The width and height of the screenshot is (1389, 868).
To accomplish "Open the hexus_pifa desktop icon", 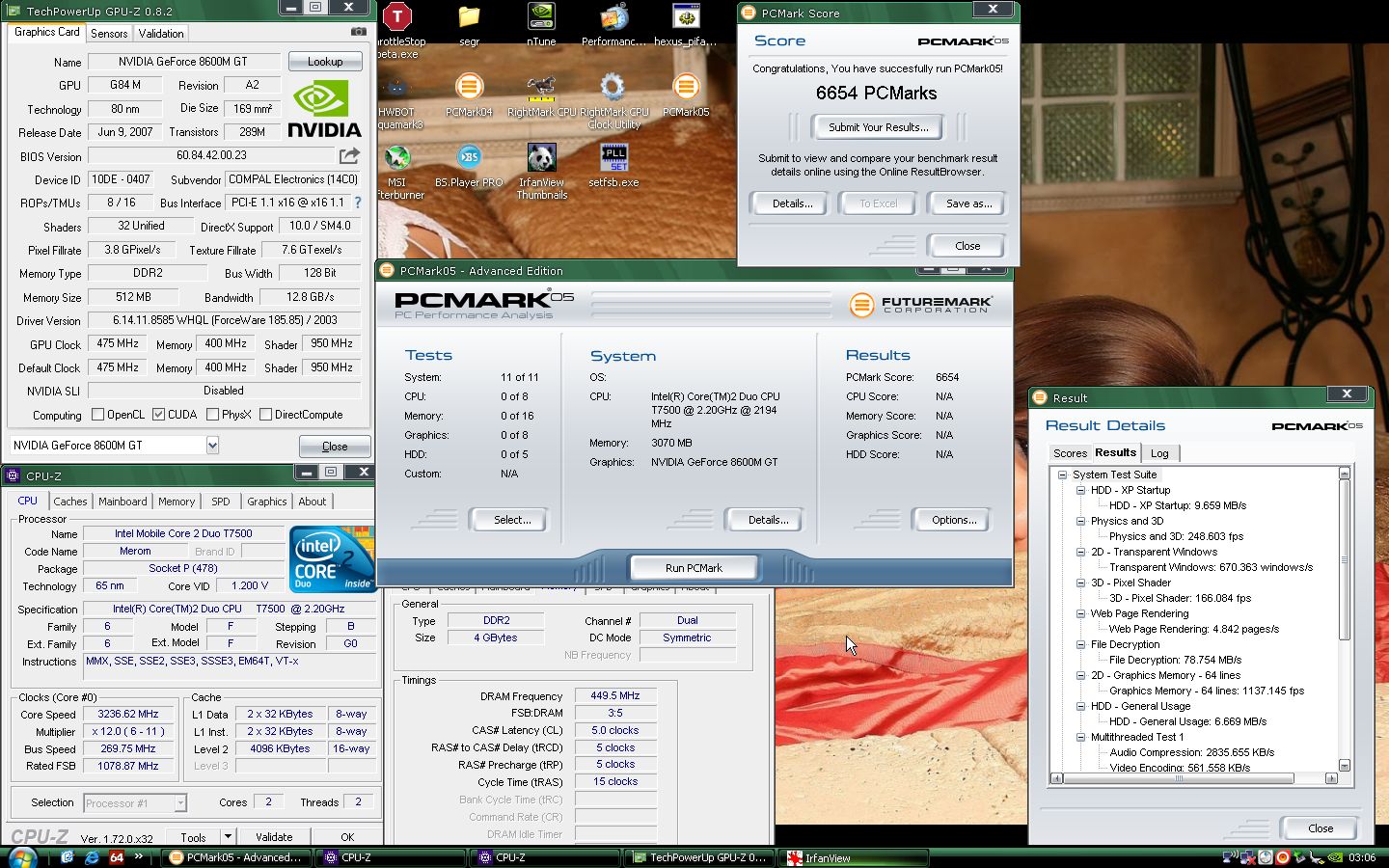I will tap(686, 17).
